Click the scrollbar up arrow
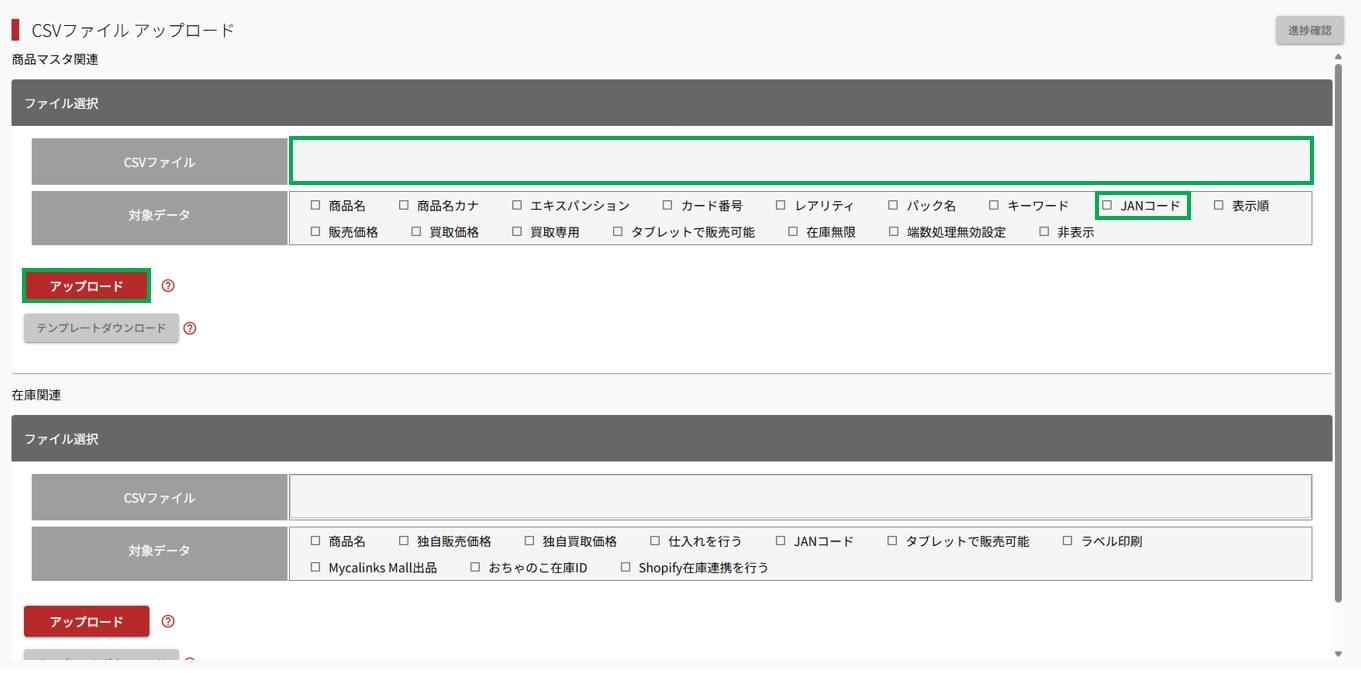1361x673 pixels. point(1339,57)
